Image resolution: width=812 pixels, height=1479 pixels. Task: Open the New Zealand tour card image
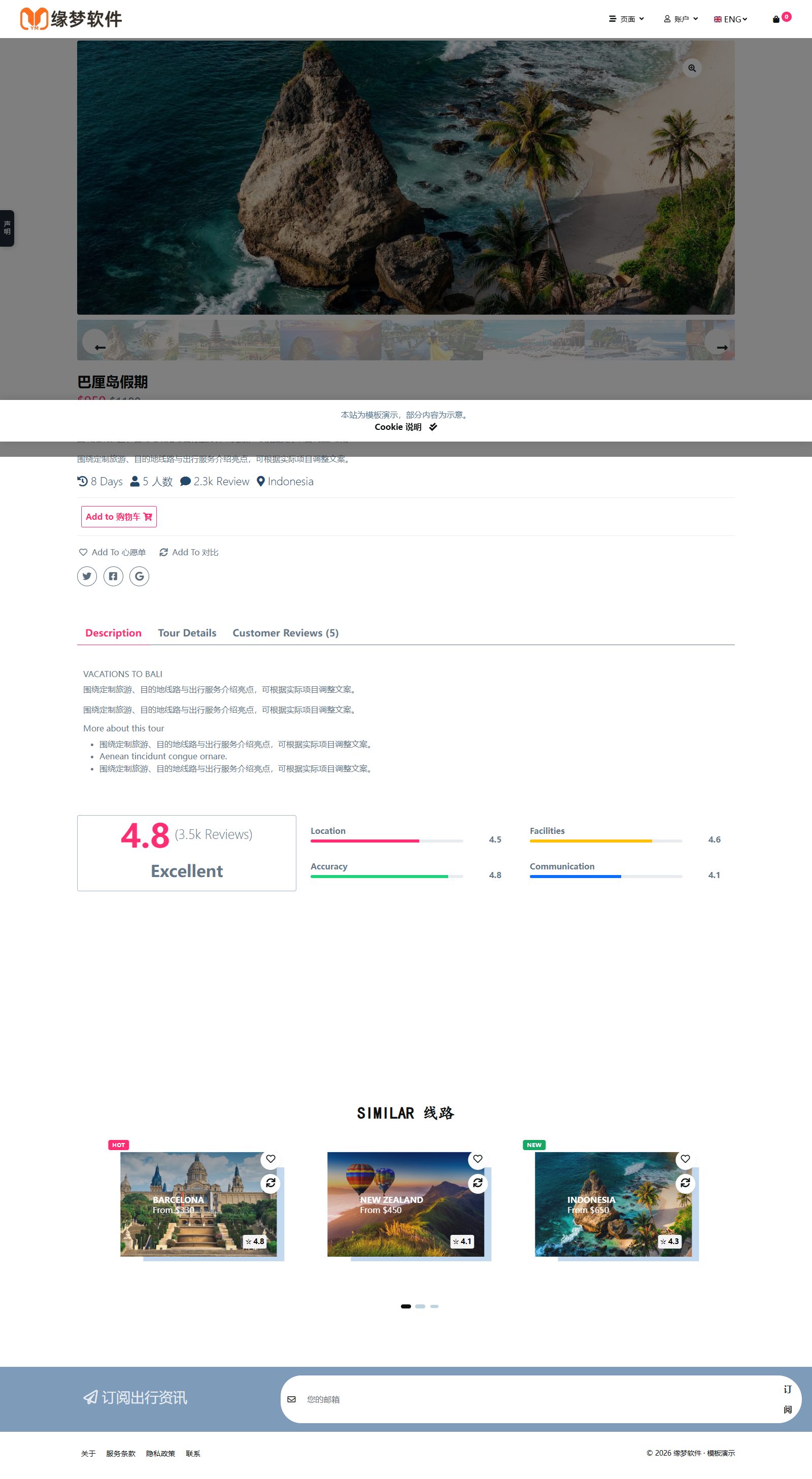click(x=405, y=1204)
